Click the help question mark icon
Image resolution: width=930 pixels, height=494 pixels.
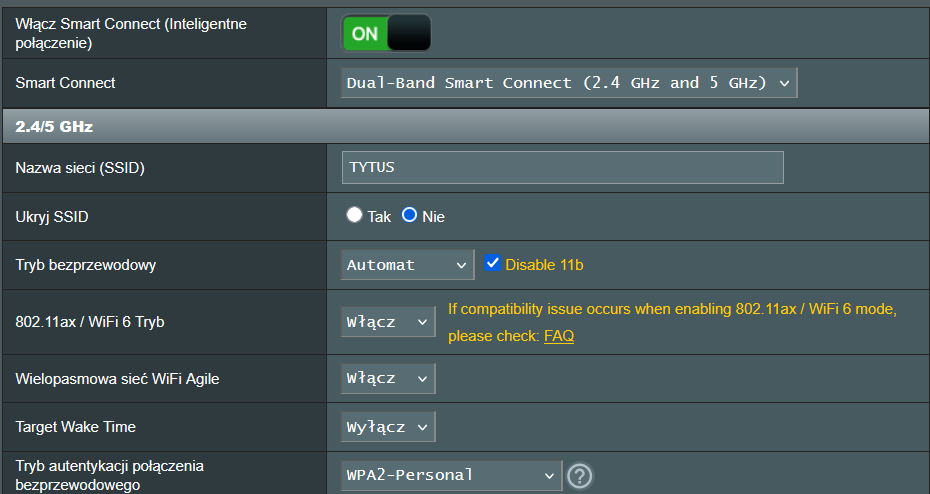tap(579, 476)
